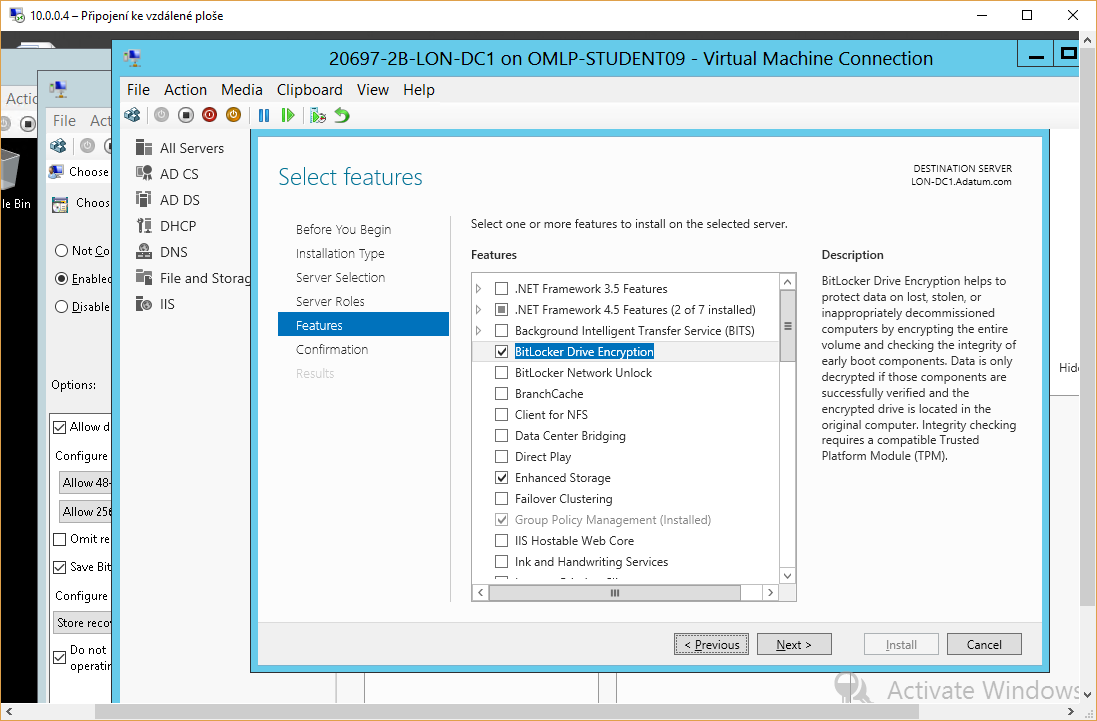Click the Next button
1097x721 pixels.
click(x=794, y=644)
